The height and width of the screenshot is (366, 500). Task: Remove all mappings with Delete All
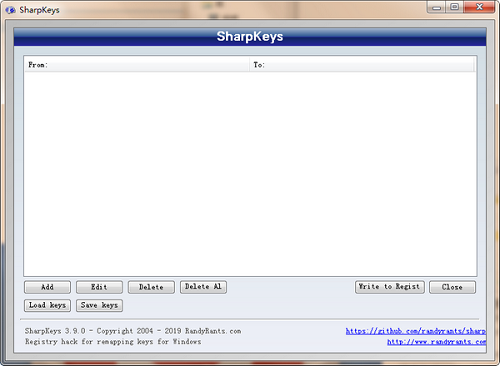203,287
